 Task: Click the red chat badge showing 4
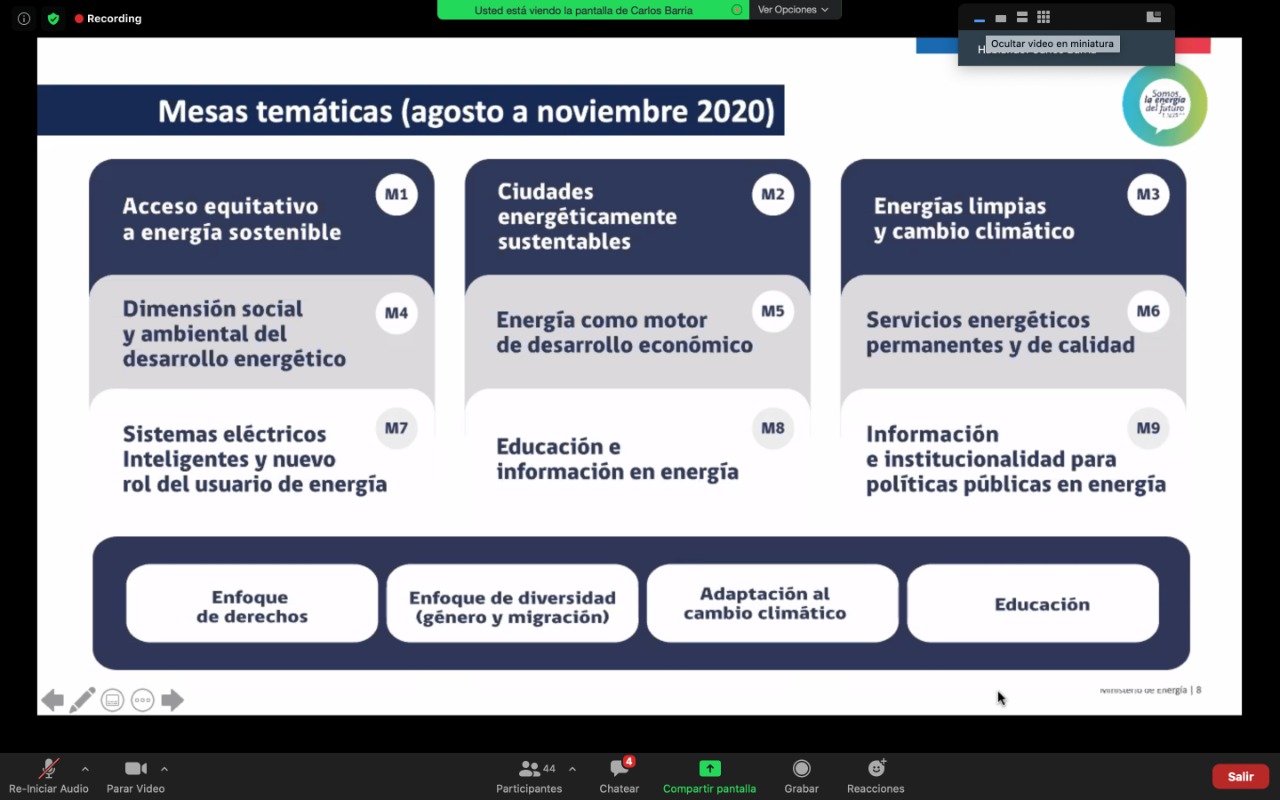coord(629,762)
